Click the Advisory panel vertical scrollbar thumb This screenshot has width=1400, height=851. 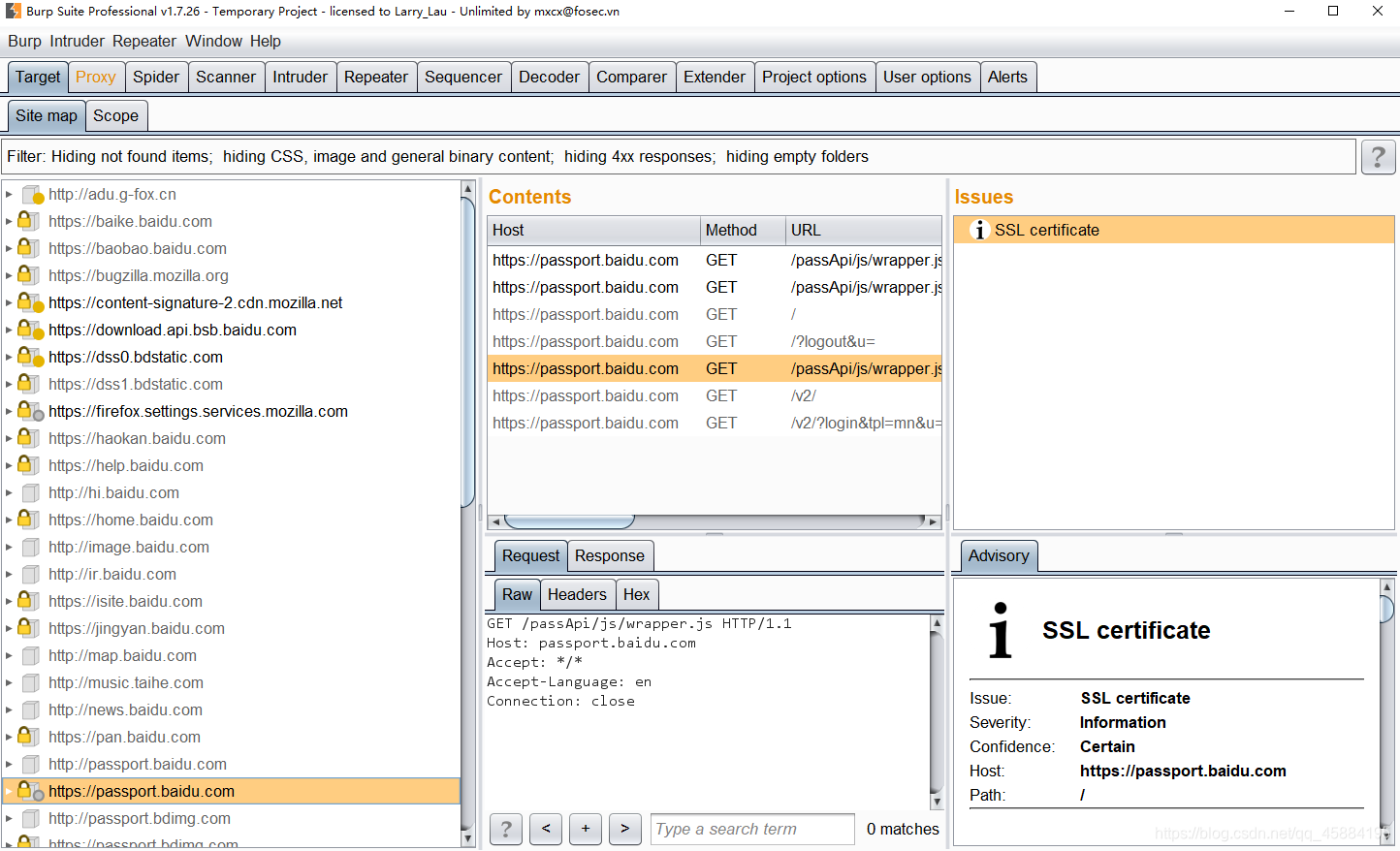(x=1386, y=609)
